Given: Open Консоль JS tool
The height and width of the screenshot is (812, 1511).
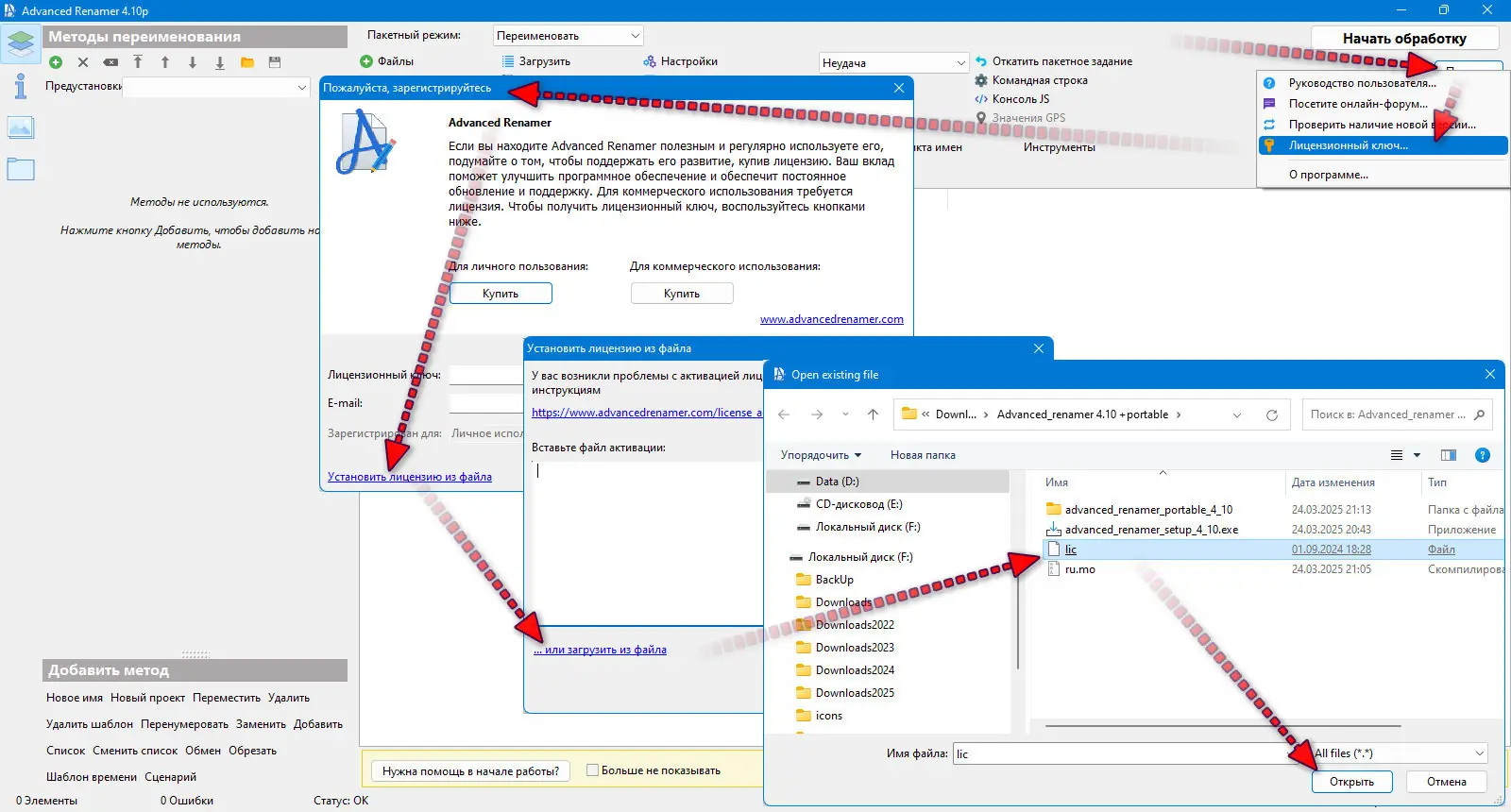Looking at the screenshot, I should pyautogui.click(x=1012, y=99).
